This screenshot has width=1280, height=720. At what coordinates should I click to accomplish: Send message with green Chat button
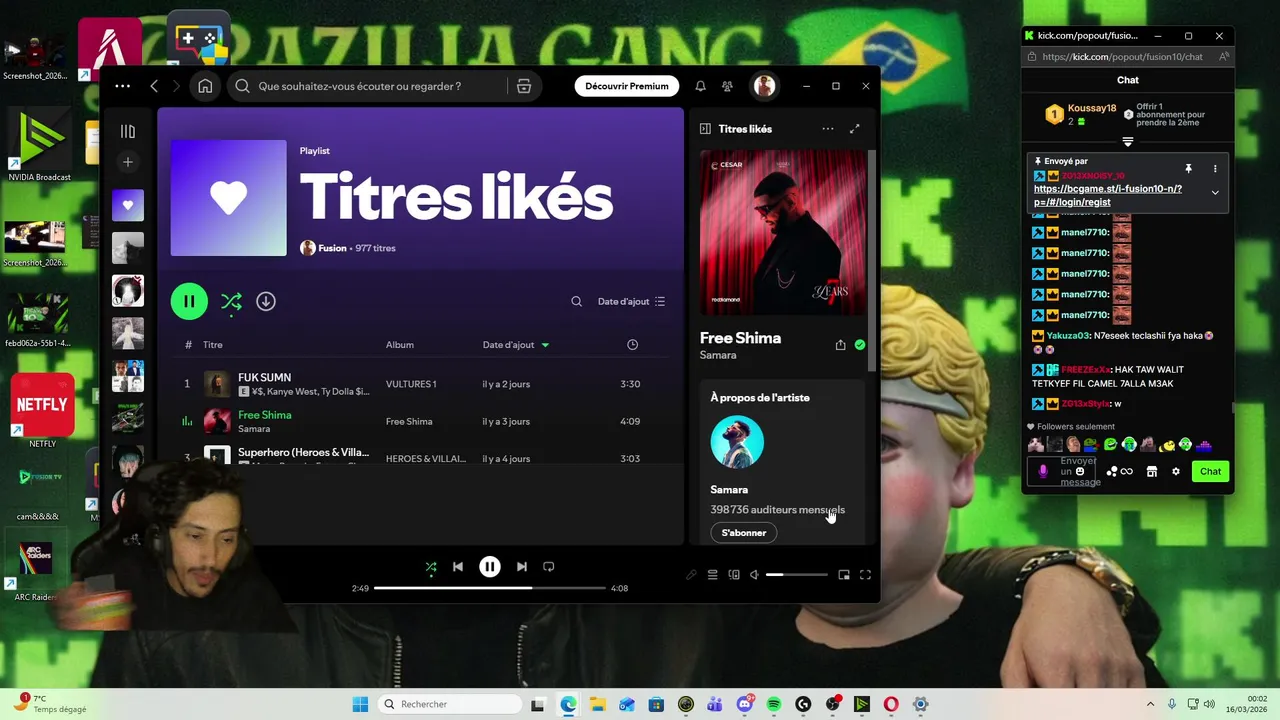[1211, 472]
